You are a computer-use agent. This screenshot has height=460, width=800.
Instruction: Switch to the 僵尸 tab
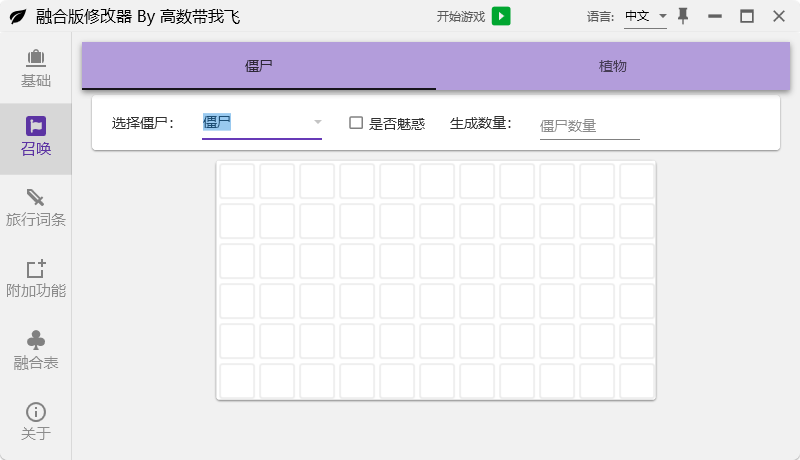[259, 66]
